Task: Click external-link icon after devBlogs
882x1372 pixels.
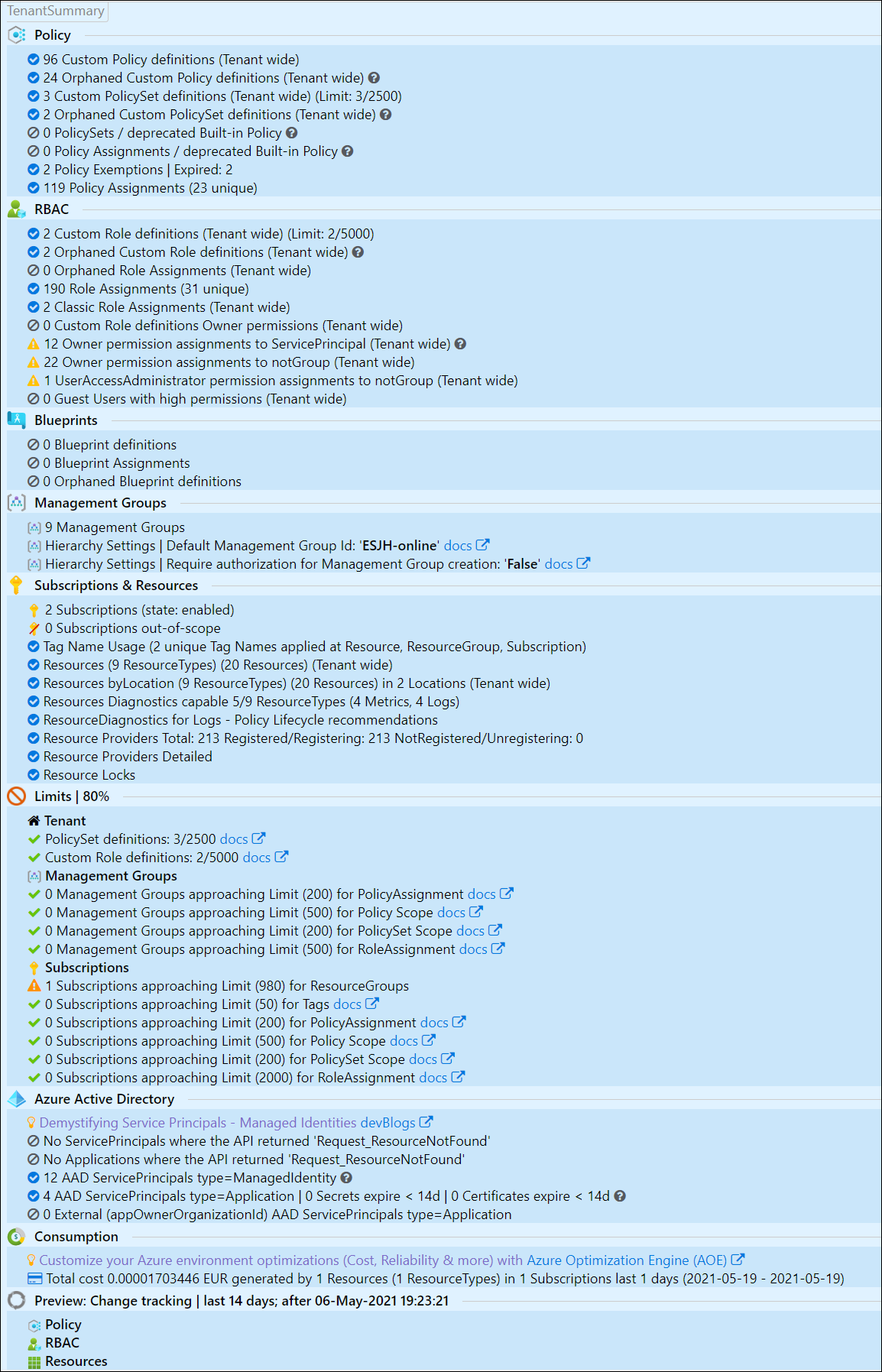Action: coord(426,1122)
